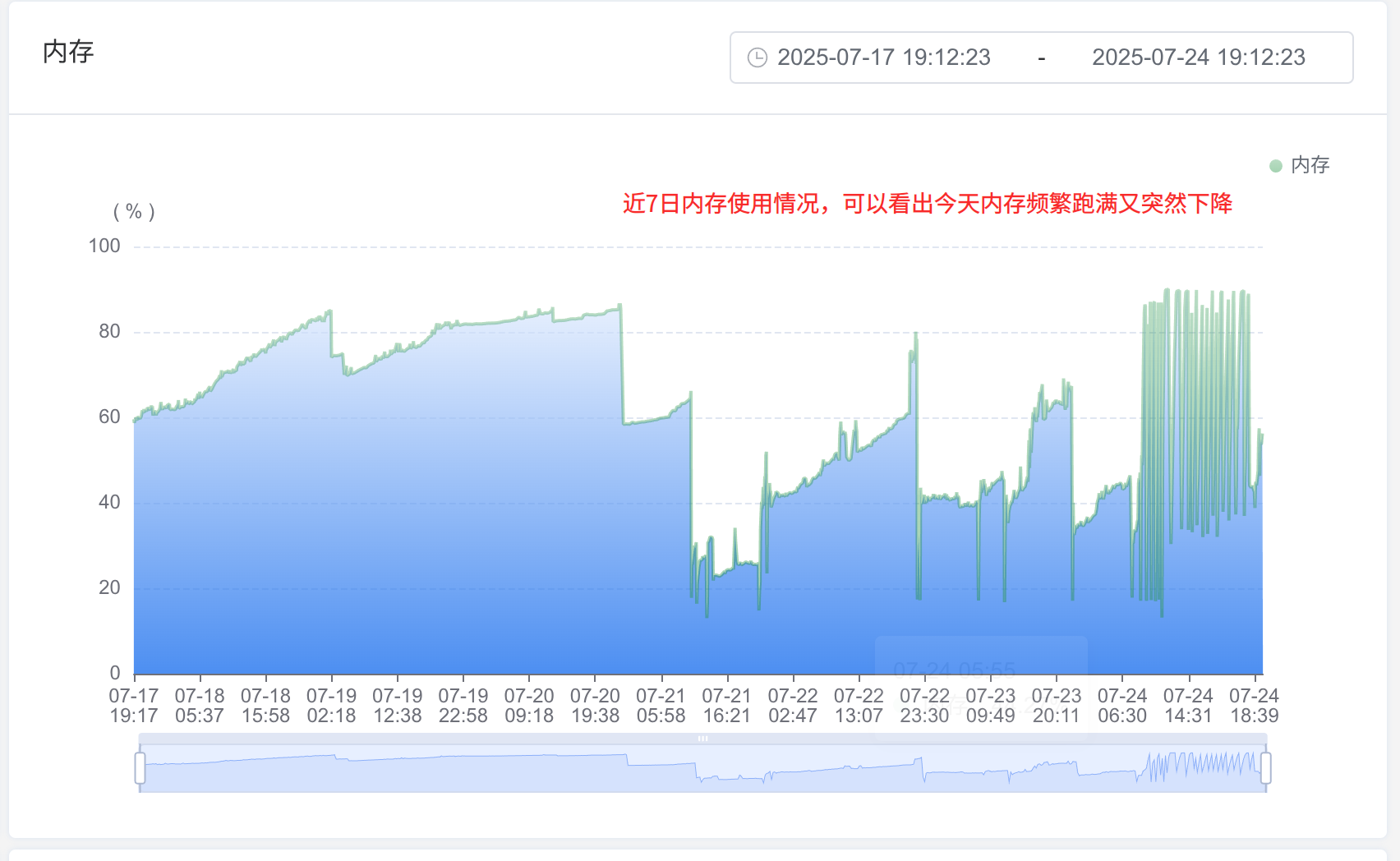Screen dimensions: 1400x861
Task: Click the 07-24 06:30 time axis label
Action: pos(1122,706)
